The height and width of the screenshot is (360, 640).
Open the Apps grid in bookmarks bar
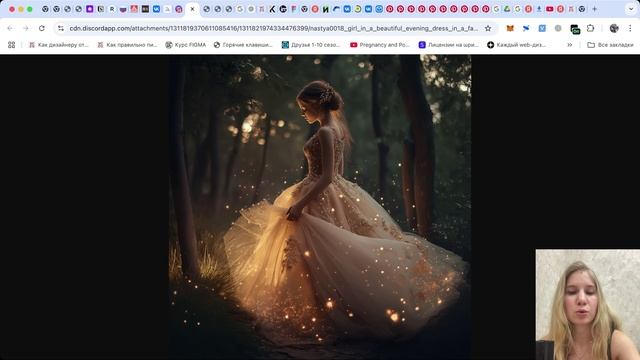tap(11, 45)
